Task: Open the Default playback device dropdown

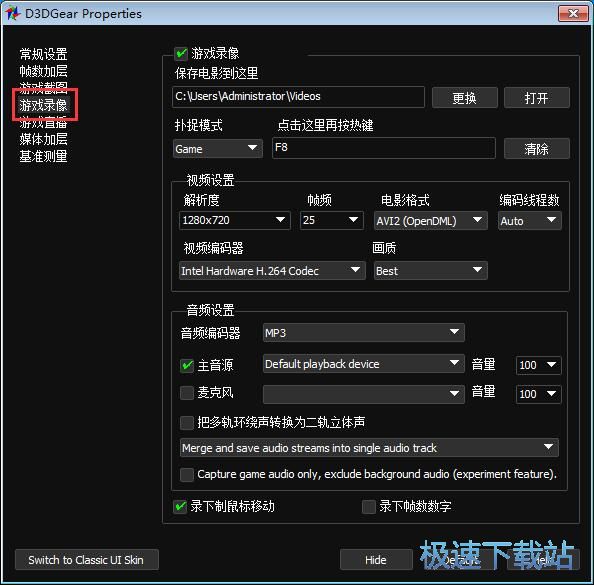Action: [363, 364]
